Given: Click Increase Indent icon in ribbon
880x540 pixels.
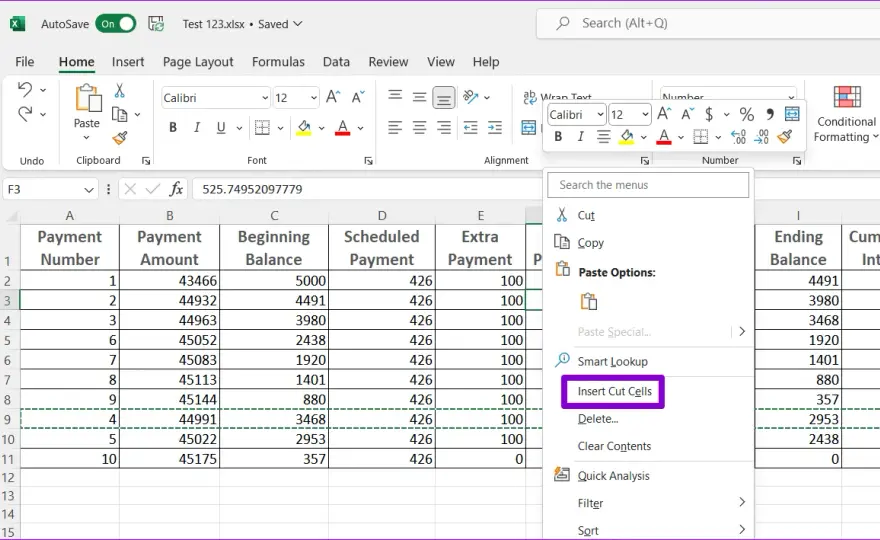Looking at the screenshot, I should point(494,128).
